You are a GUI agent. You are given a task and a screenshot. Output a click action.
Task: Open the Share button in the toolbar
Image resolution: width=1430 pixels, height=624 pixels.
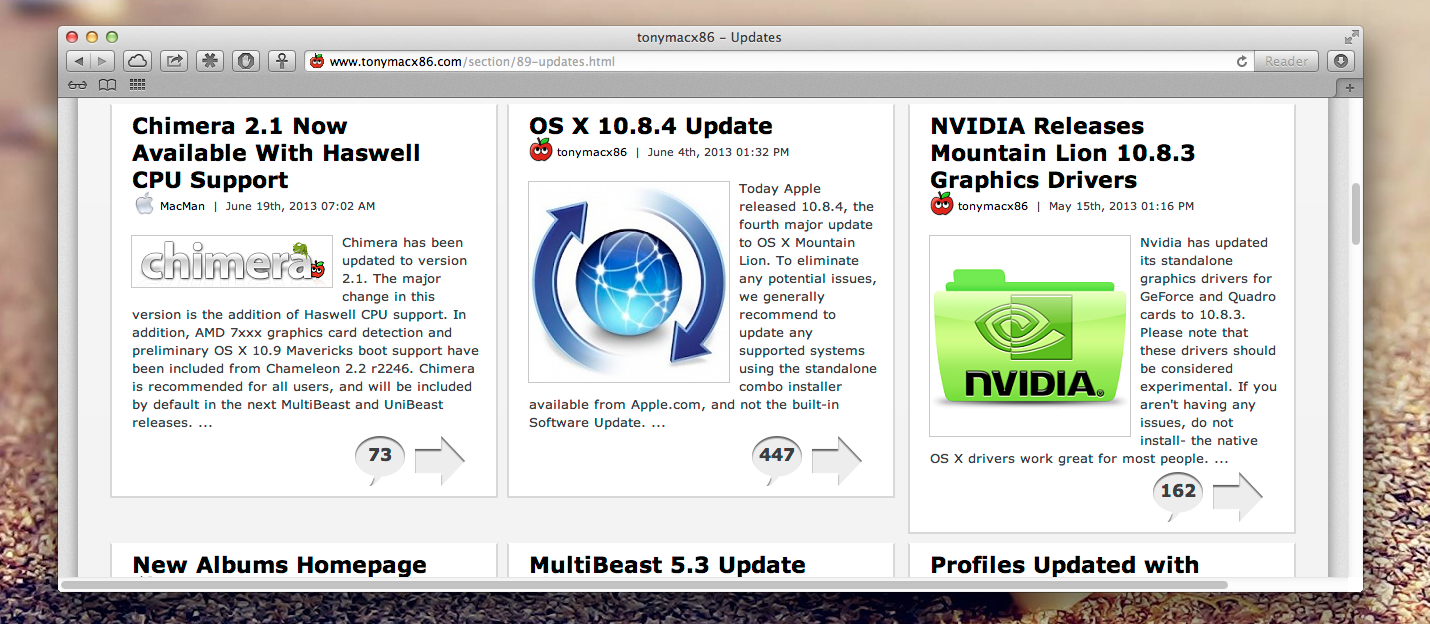coord(174,61)
